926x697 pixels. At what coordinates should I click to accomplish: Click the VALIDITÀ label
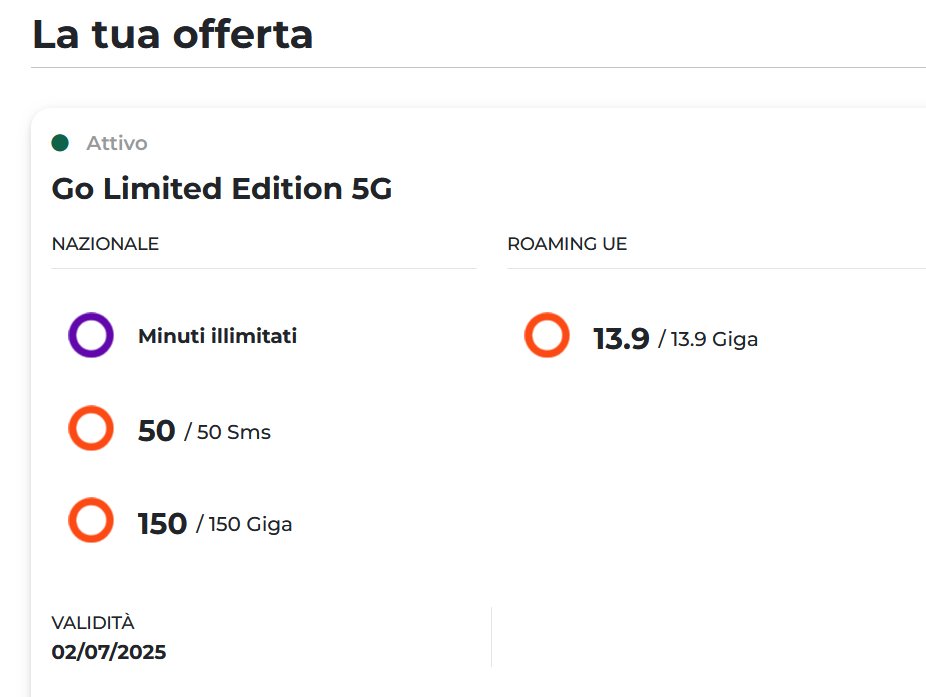pos(93,623)
